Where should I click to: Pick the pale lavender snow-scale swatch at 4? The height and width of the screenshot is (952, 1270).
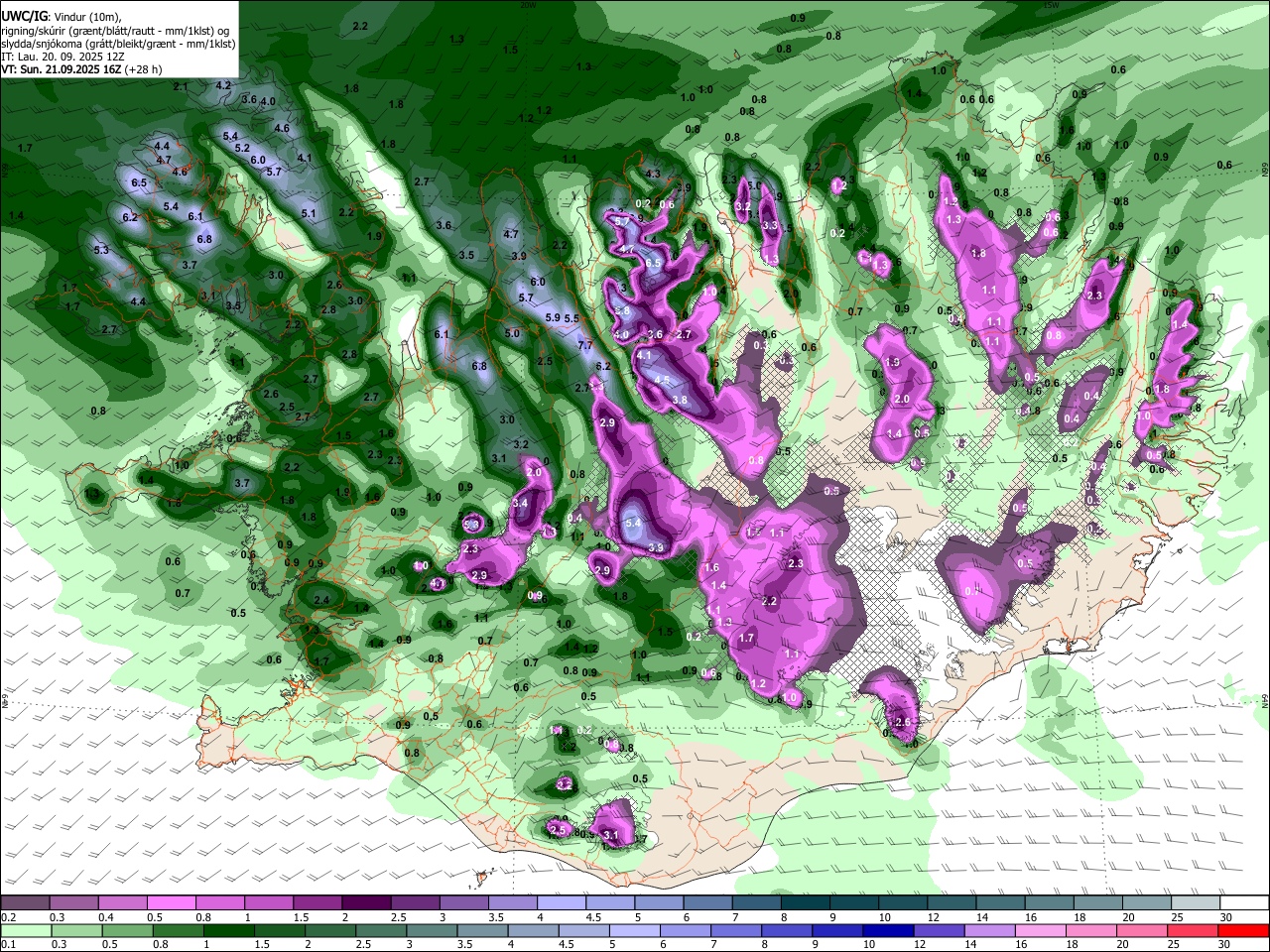[x=562, y=903]
